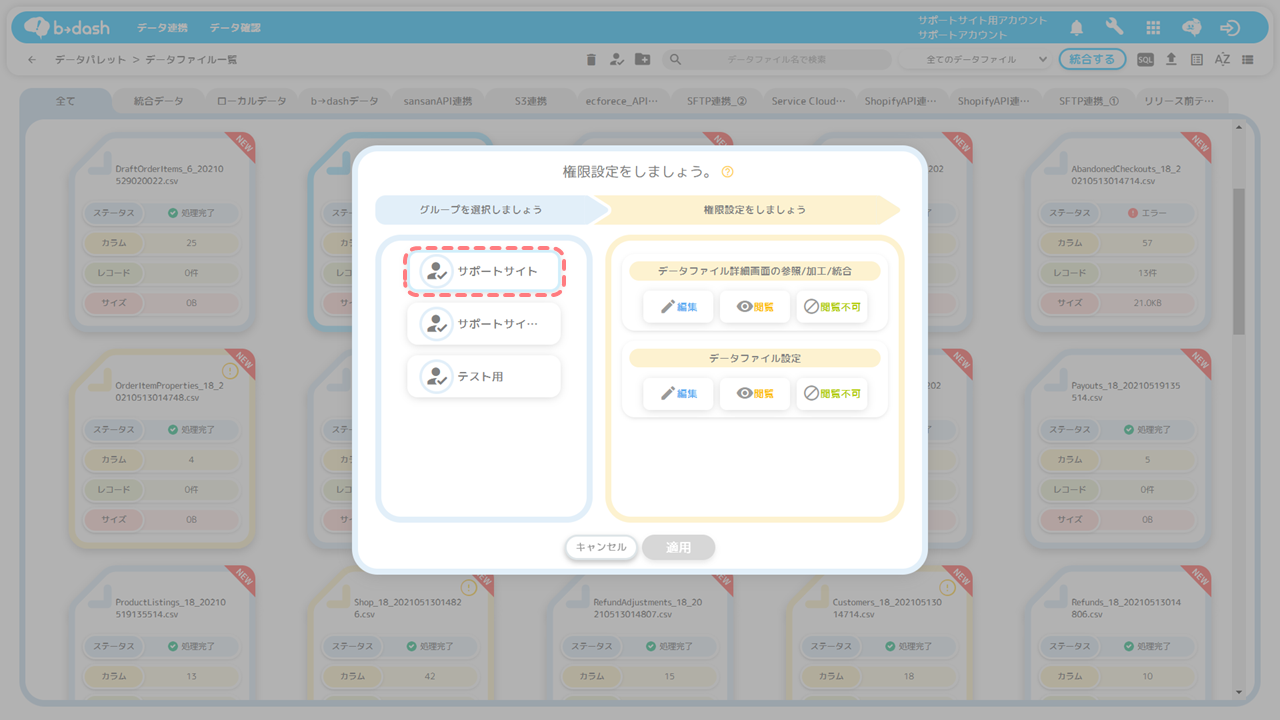
Task: Open the wrench settings icon
Action: pos(1114,28)
